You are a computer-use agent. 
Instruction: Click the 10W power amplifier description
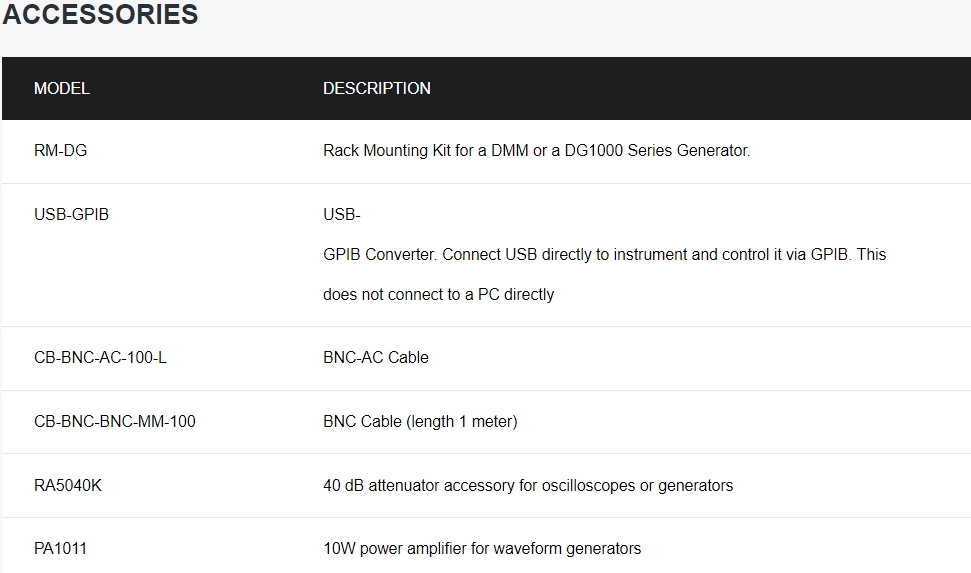click(482, 548)
